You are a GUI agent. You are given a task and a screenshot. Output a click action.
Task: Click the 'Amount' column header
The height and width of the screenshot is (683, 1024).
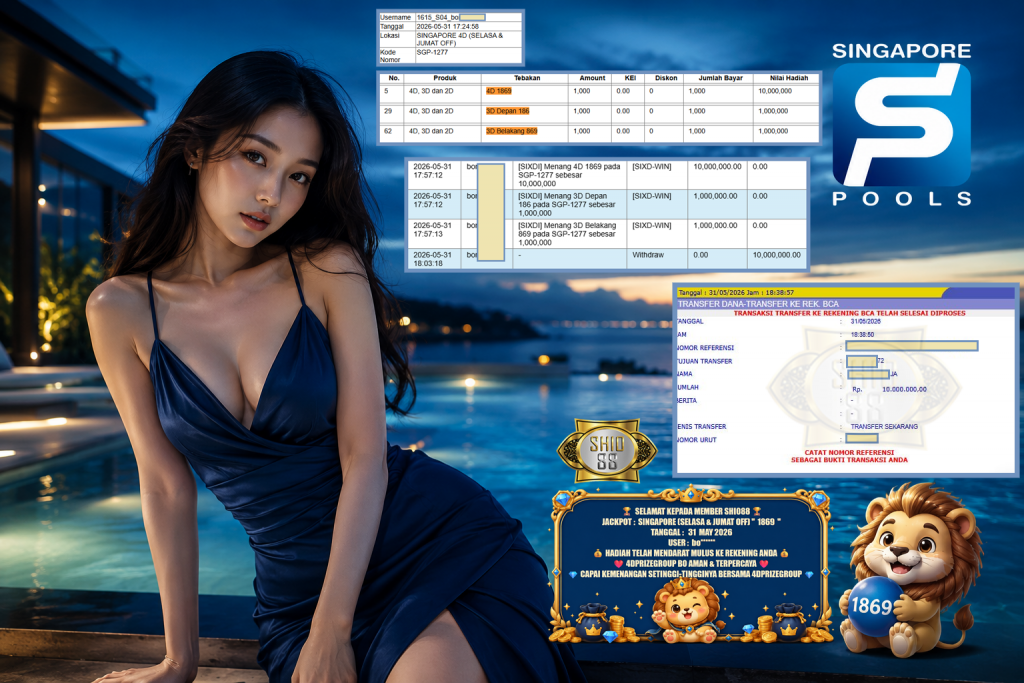tap(592, 78)
